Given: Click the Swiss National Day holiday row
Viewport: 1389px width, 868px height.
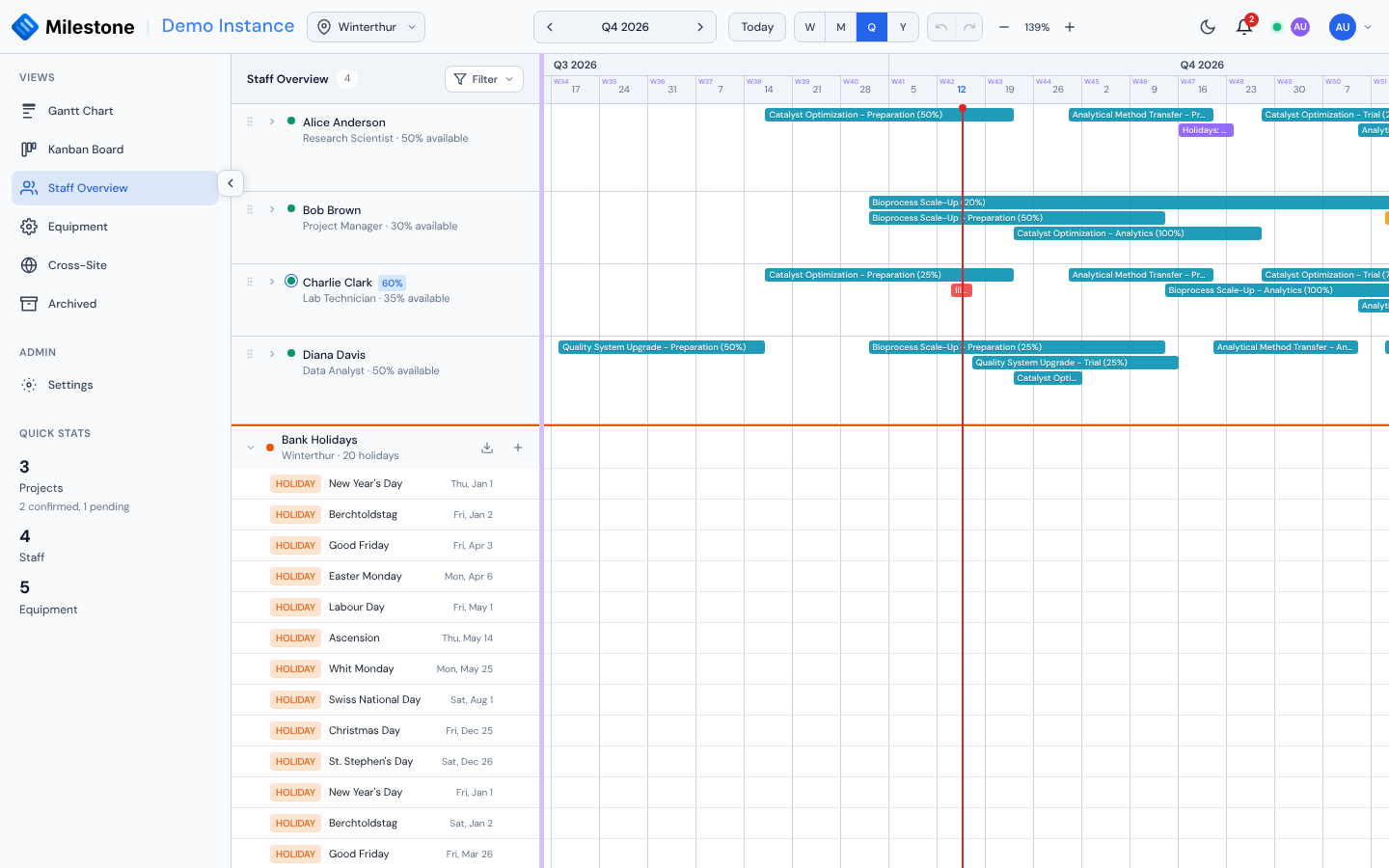Looking at the screenshot, I should point(386,700).
